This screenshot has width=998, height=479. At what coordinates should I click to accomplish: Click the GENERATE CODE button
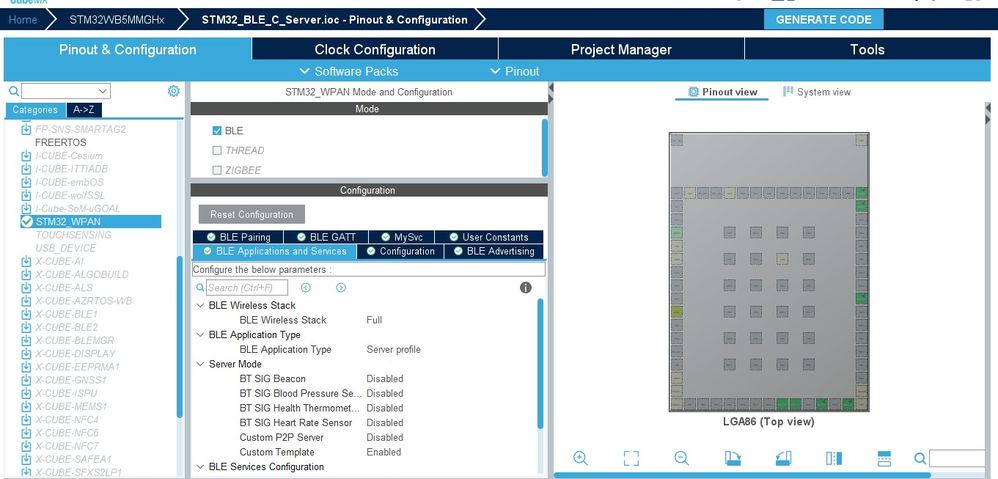pos(823,19)
